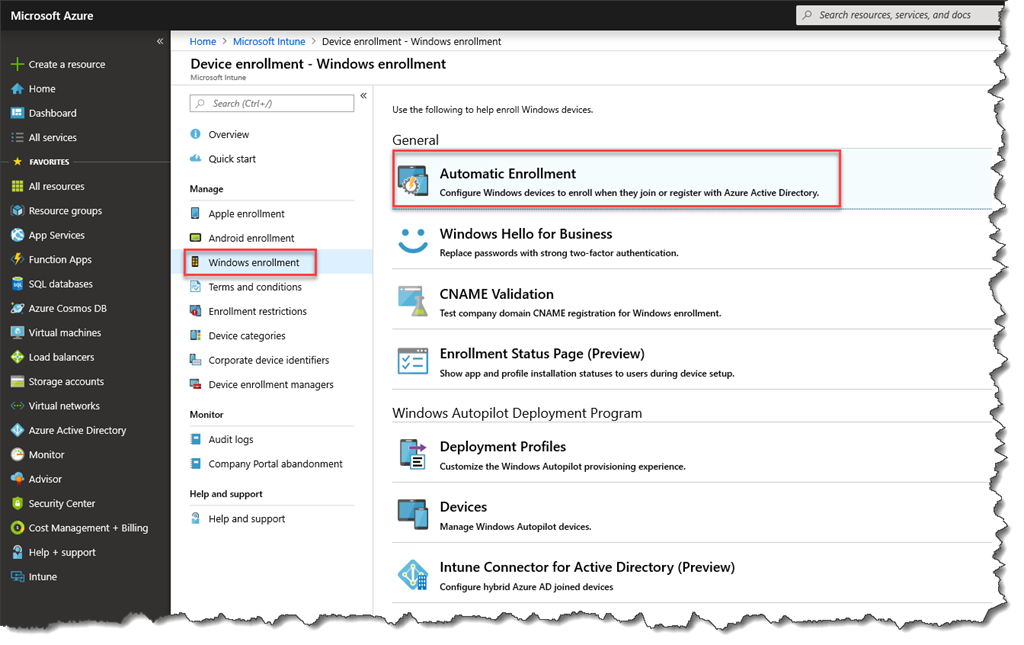Click the CNAME Validation flask icon
The width and height of the screenshot is (1024, 645).
click(x=413, y=301)
